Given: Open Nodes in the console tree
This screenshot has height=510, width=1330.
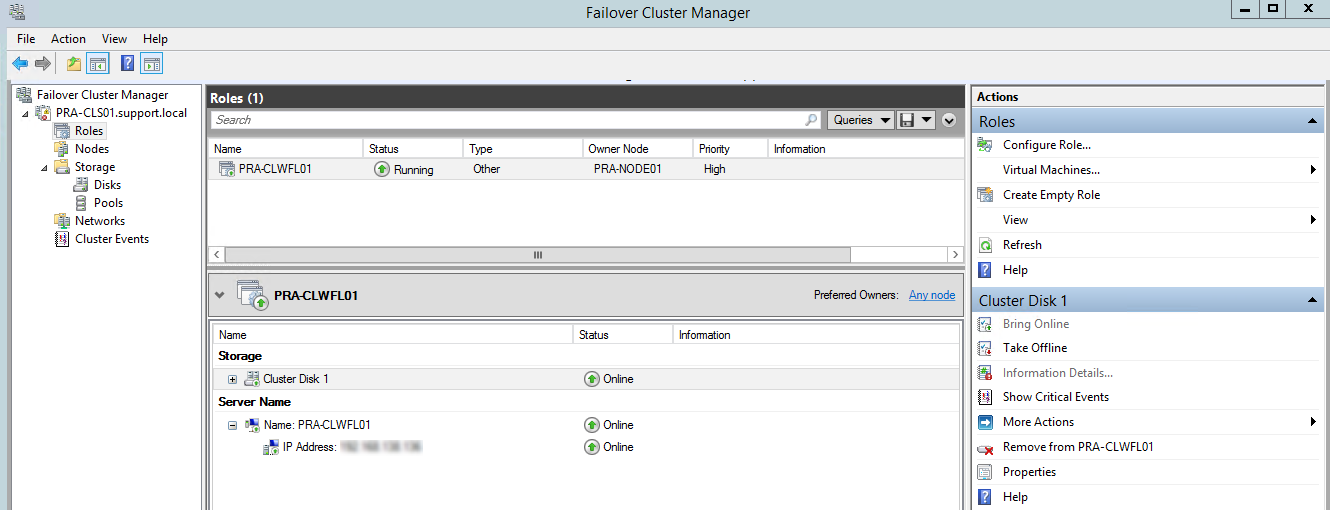Looking at the screenshot, I should tap(92, 149).
